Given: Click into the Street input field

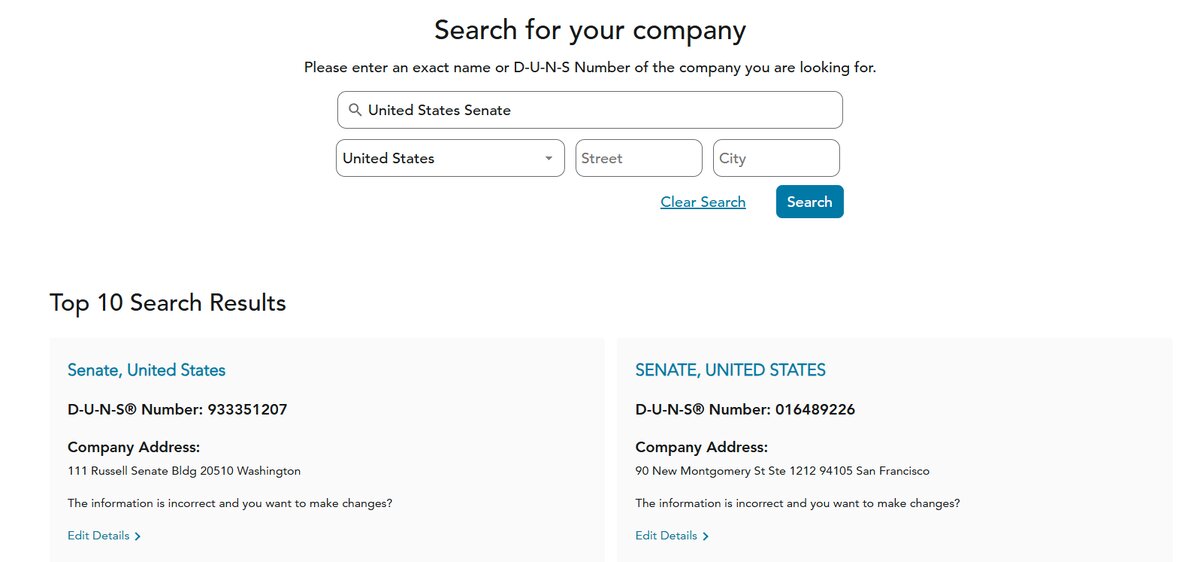Looking at the screenshot, I should [639, 158].
